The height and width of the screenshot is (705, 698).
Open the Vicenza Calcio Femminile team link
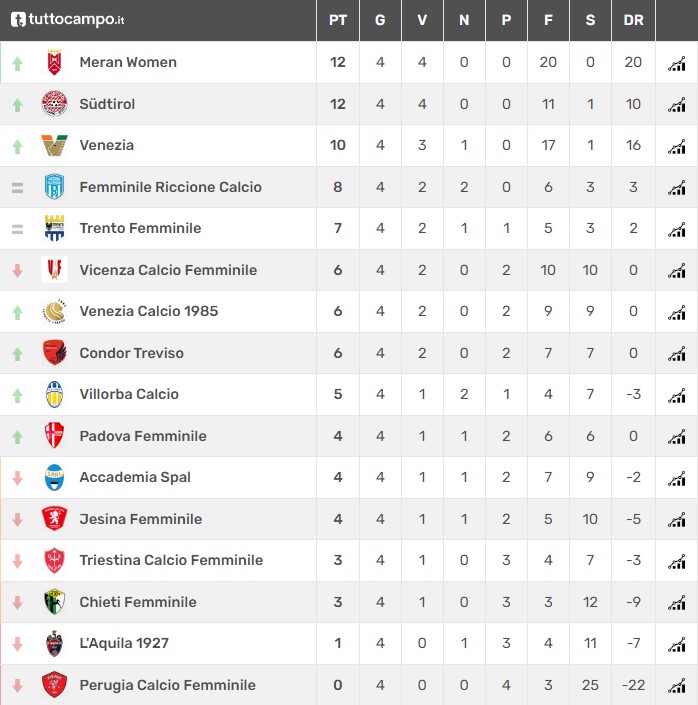(x=168, y=270)
